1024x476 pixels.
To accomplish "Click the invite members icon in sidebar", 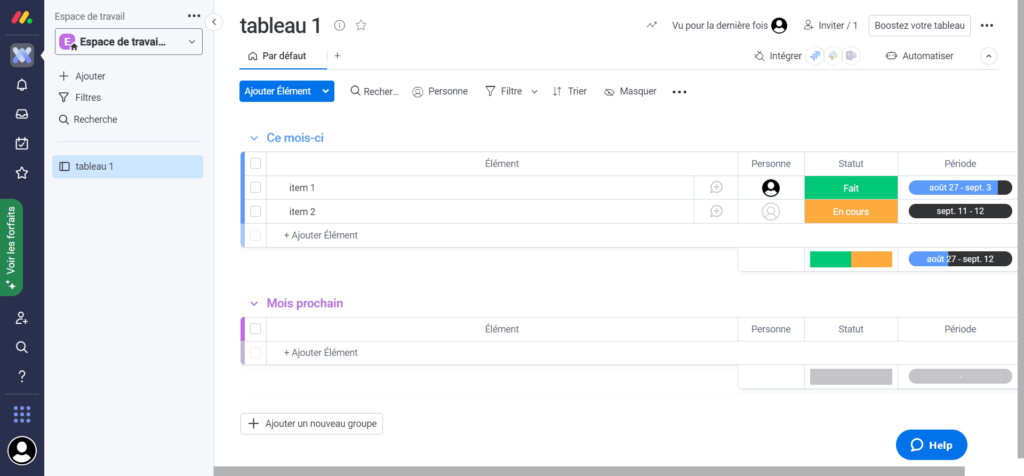I will click(x=21, y=318).
